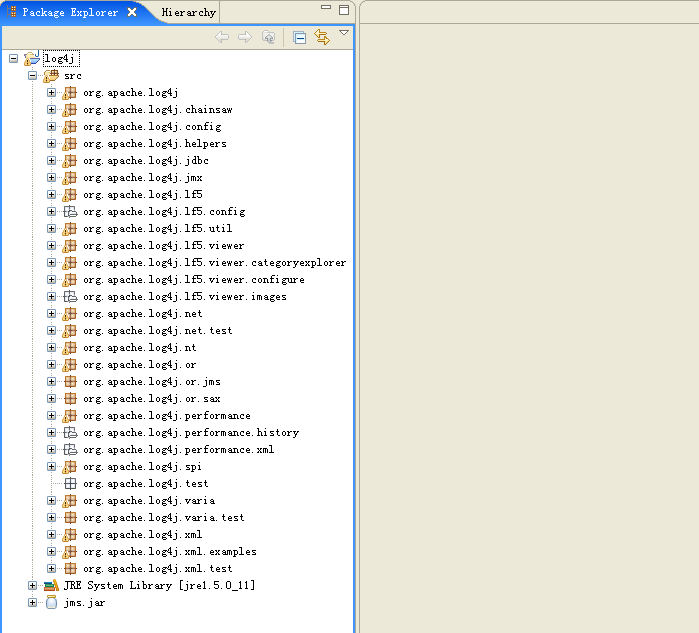The image size is (699, 633).
Task: Select org.apache.log4j.lf5.viewer.configure row
Action: click(x=194, y=280)
